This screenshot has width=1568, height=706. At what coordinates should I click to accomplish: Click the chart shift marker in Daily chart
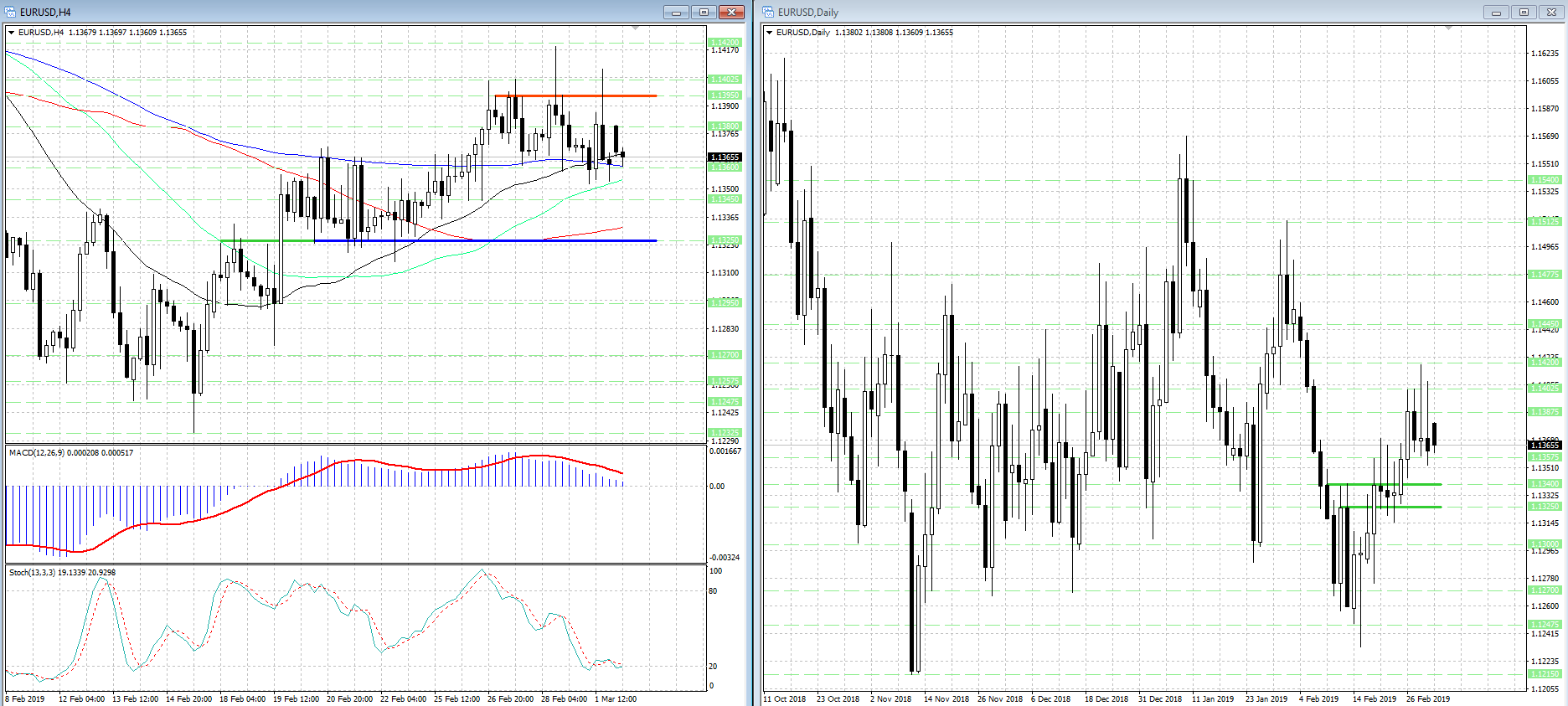(1448, 28)
